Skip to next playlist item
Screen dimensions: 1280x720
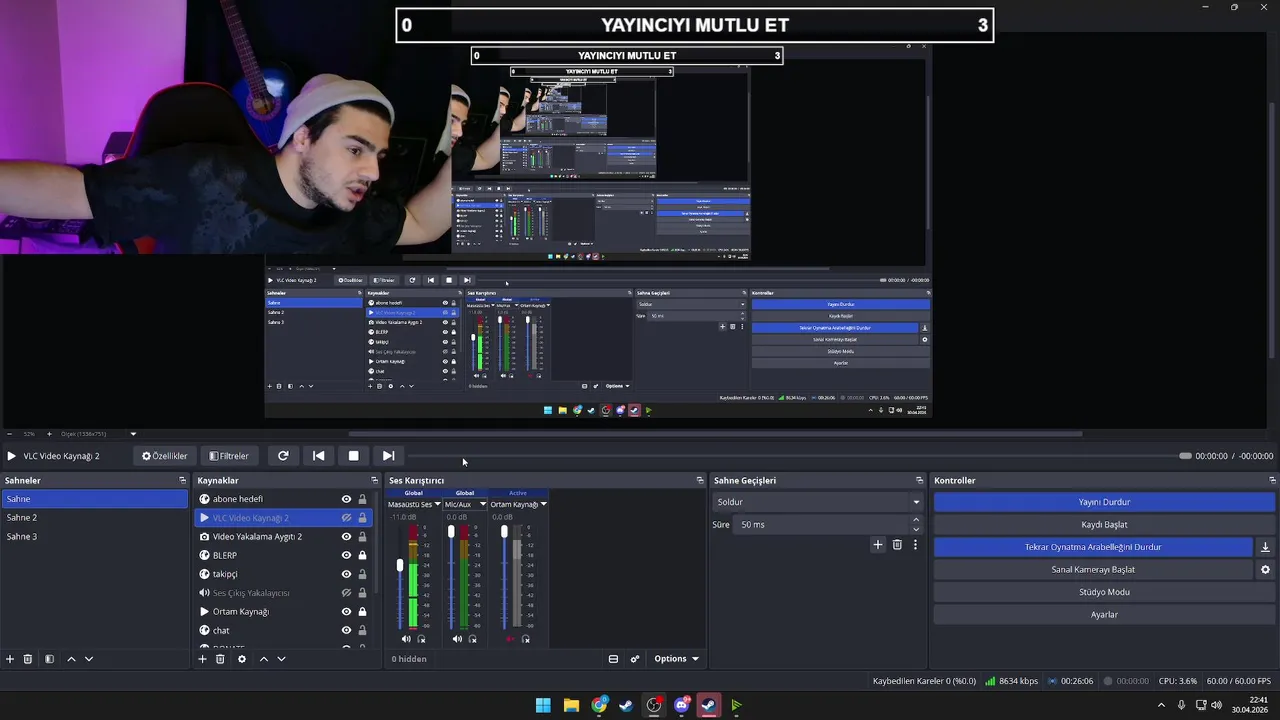tap(388, 456)
